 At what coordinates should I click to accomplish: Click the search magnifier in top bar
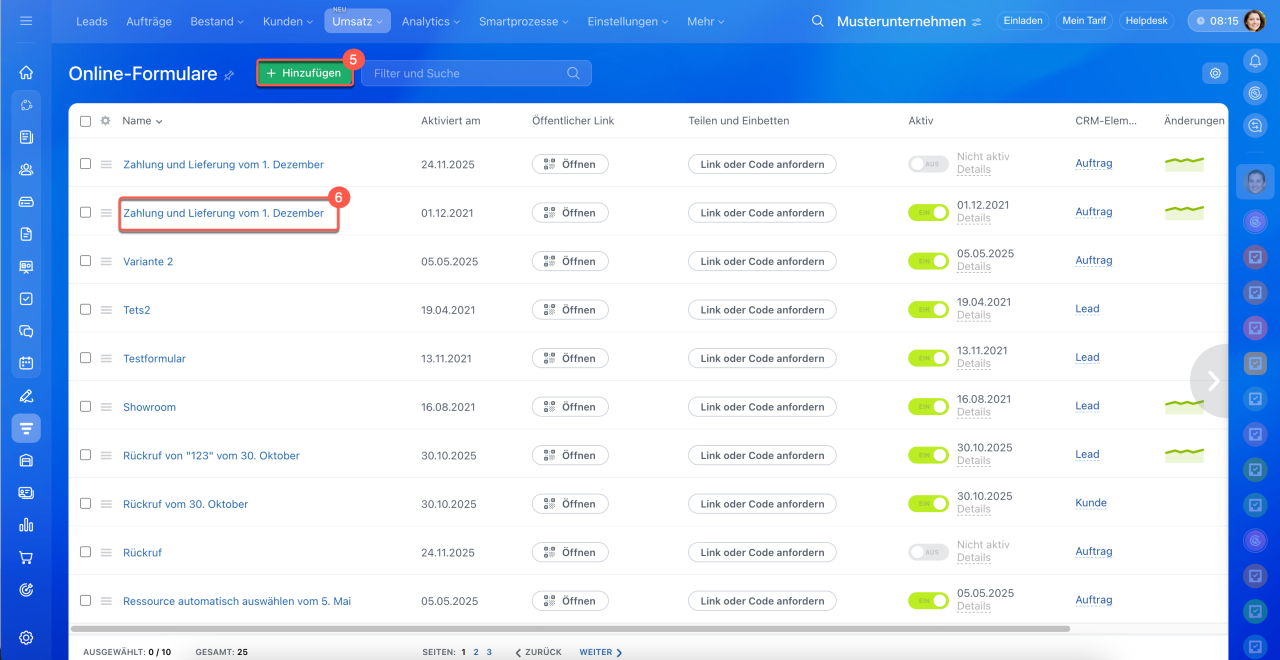coord(818,21)
